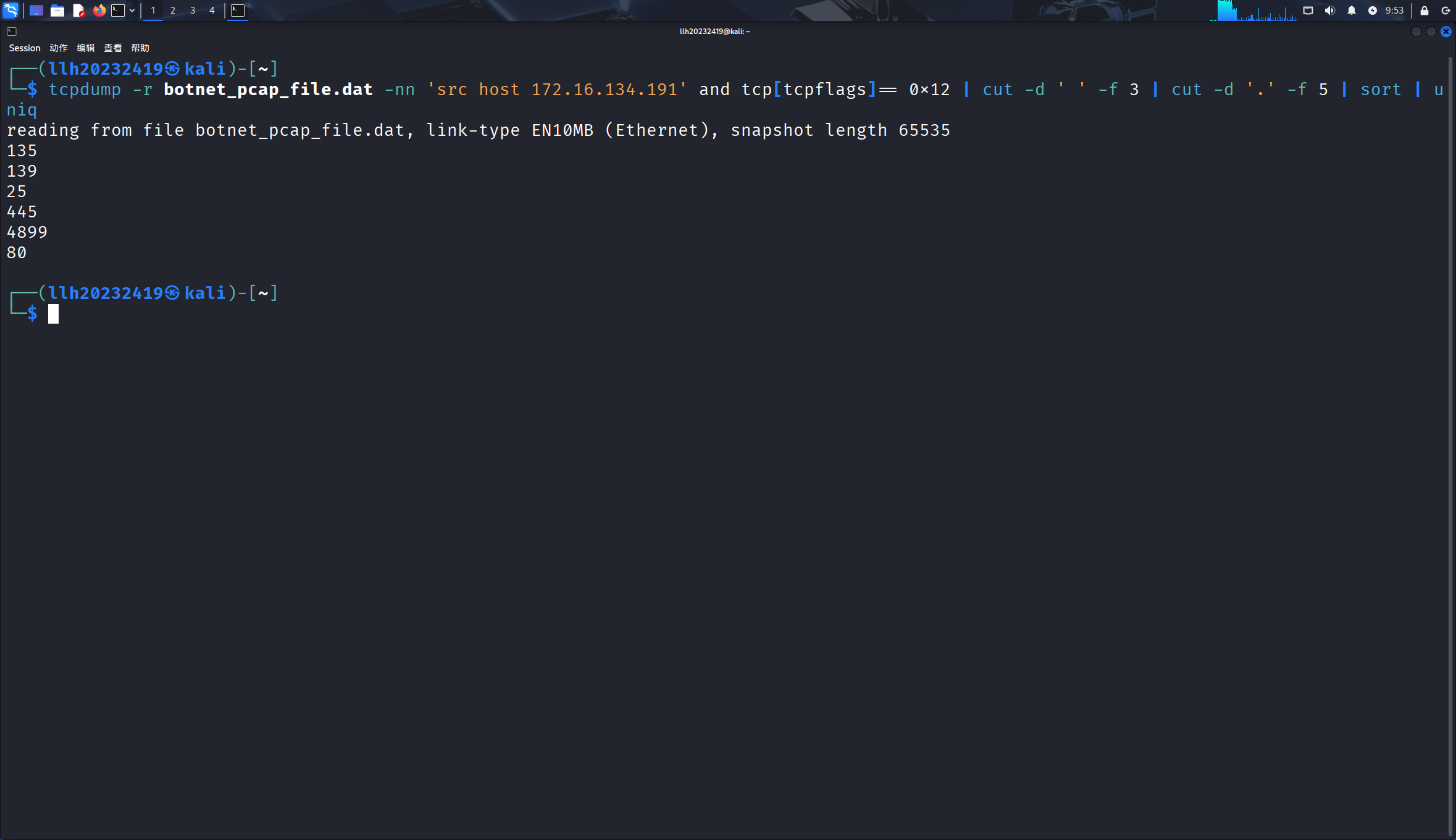Open the file manager launcher

click(x=57, y=10)
